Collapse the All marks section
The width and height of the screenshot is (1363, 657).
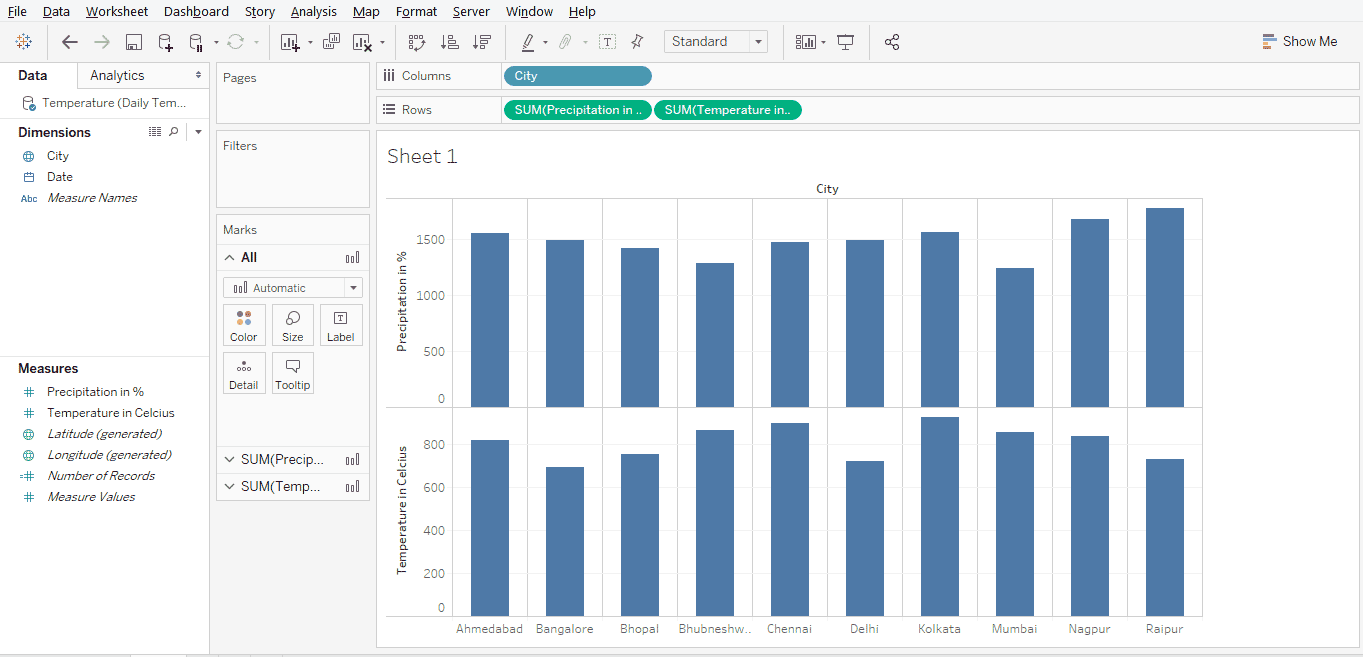pyautogui.click(x=228, y=258)
